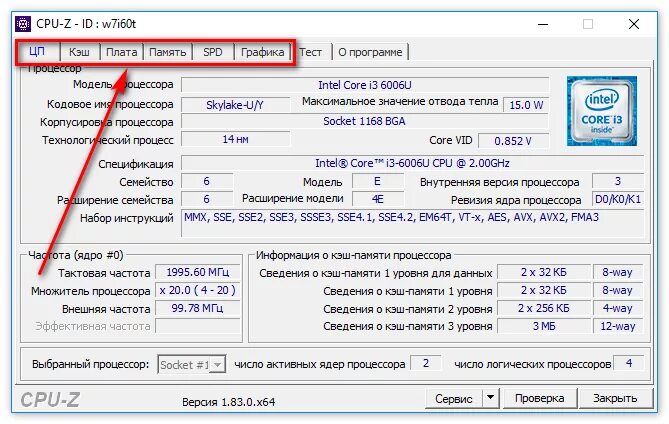Click the Тактовая частота label
This screenshot has width=669, height=424.
pos(104,273)
